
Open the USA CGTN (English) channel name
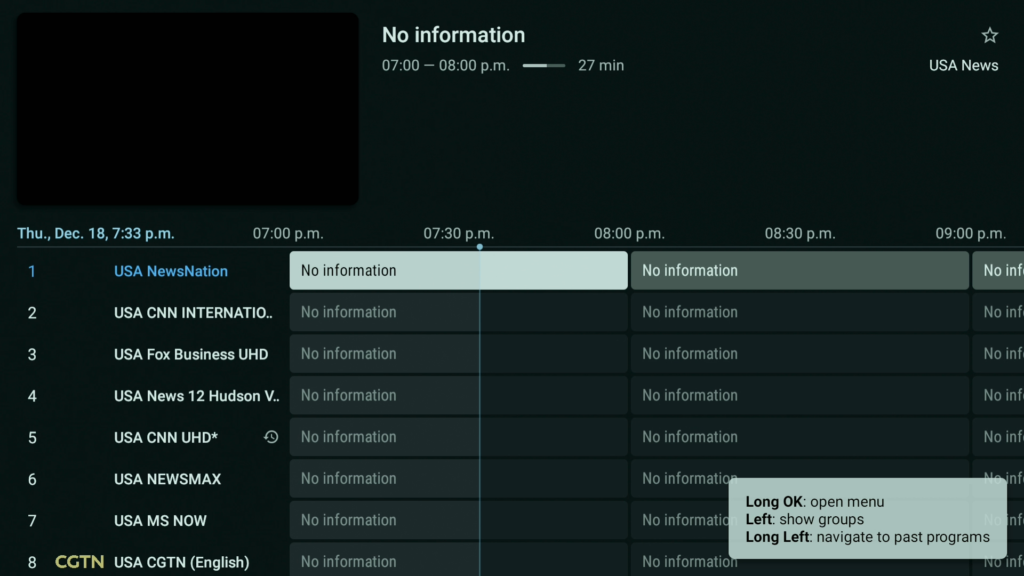tap(182, 562)
